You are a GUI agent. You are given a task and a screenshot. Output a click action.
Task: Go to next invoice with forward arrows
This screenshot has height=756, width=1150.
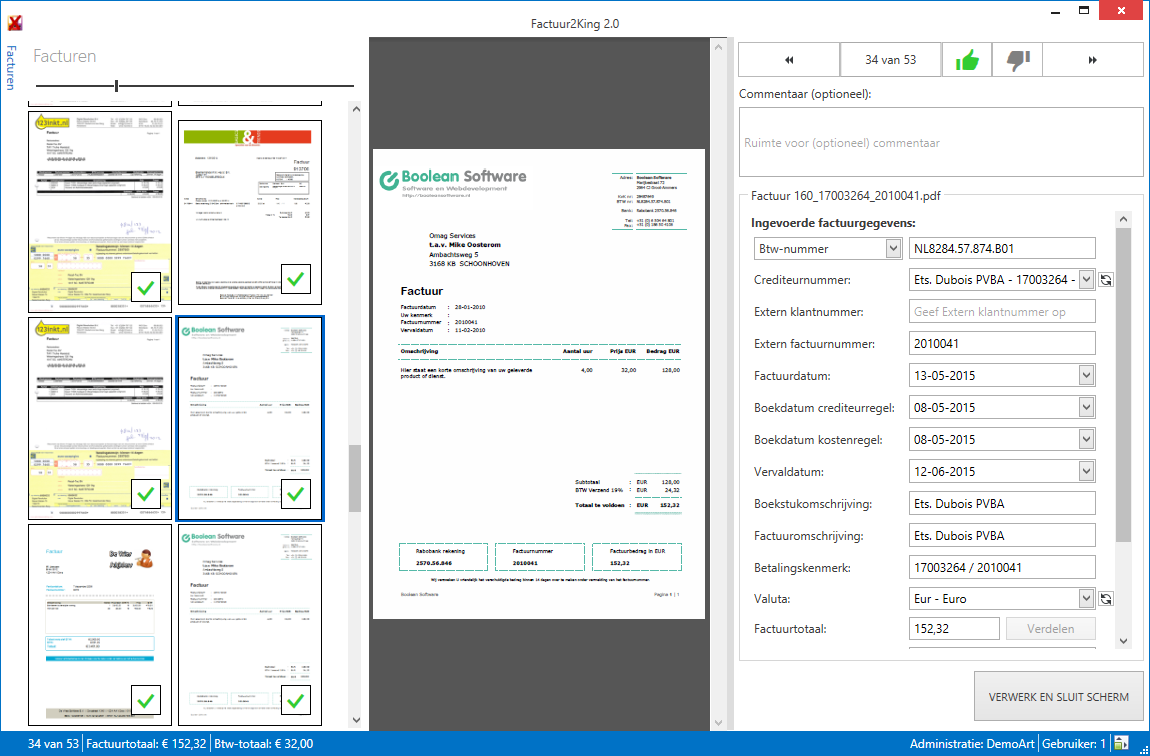pyautogui.click(x=1092, y=60)
